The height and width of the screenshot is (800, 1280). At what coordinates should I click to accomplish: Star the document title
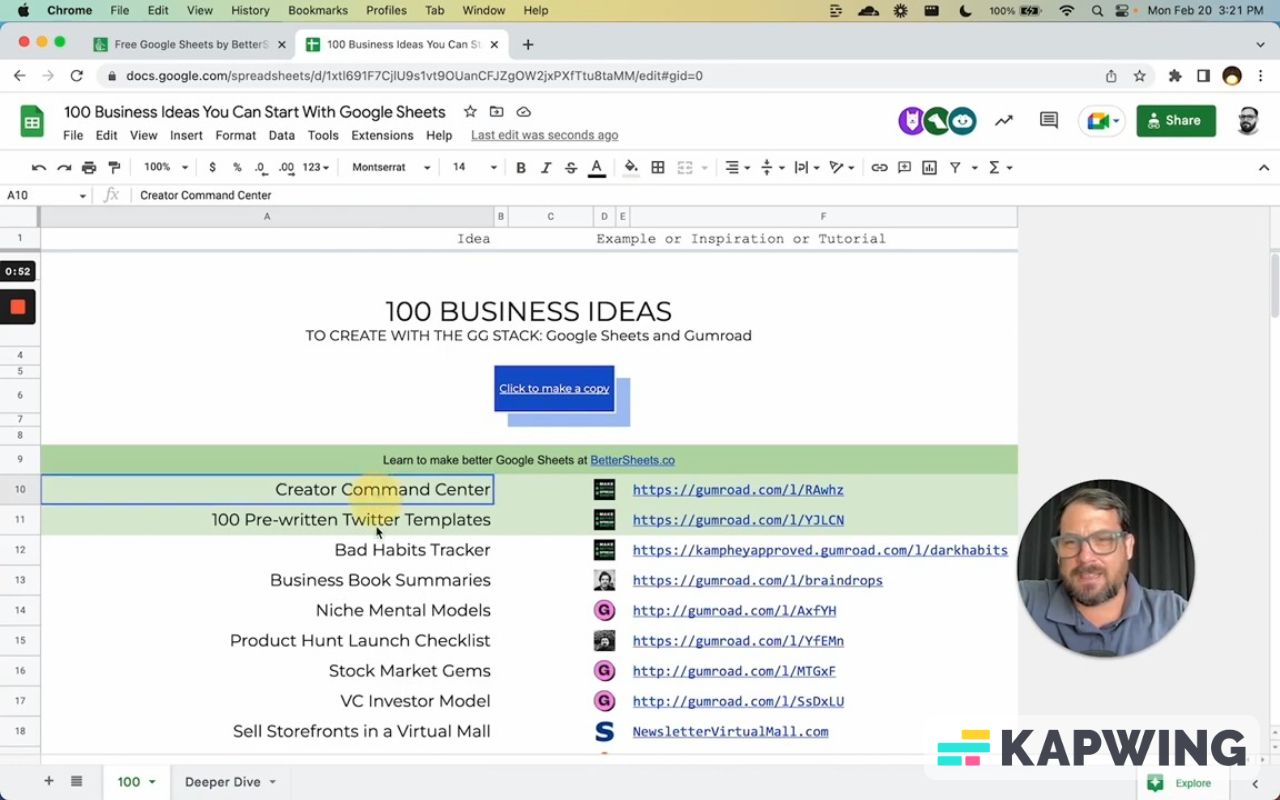[469, 112]
